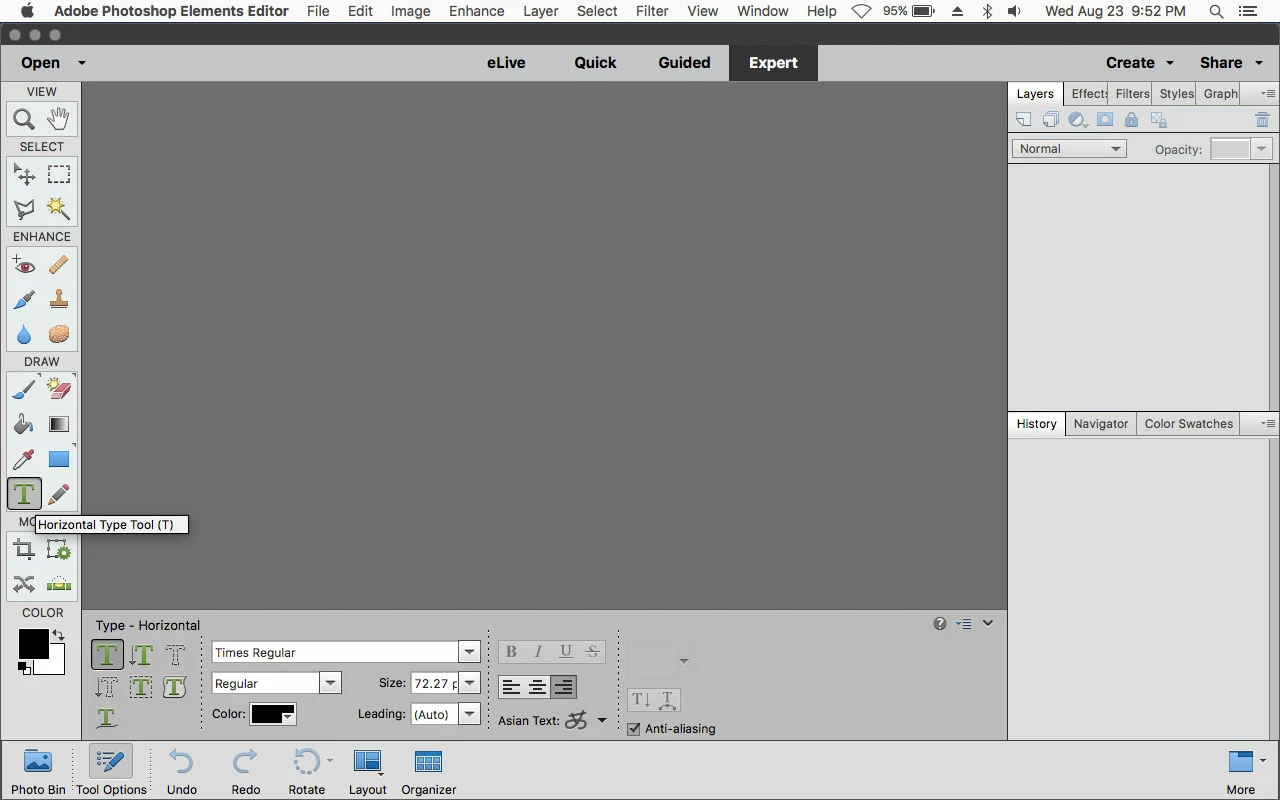
Task: Toggle underline formatting
Action: [565, 652]
